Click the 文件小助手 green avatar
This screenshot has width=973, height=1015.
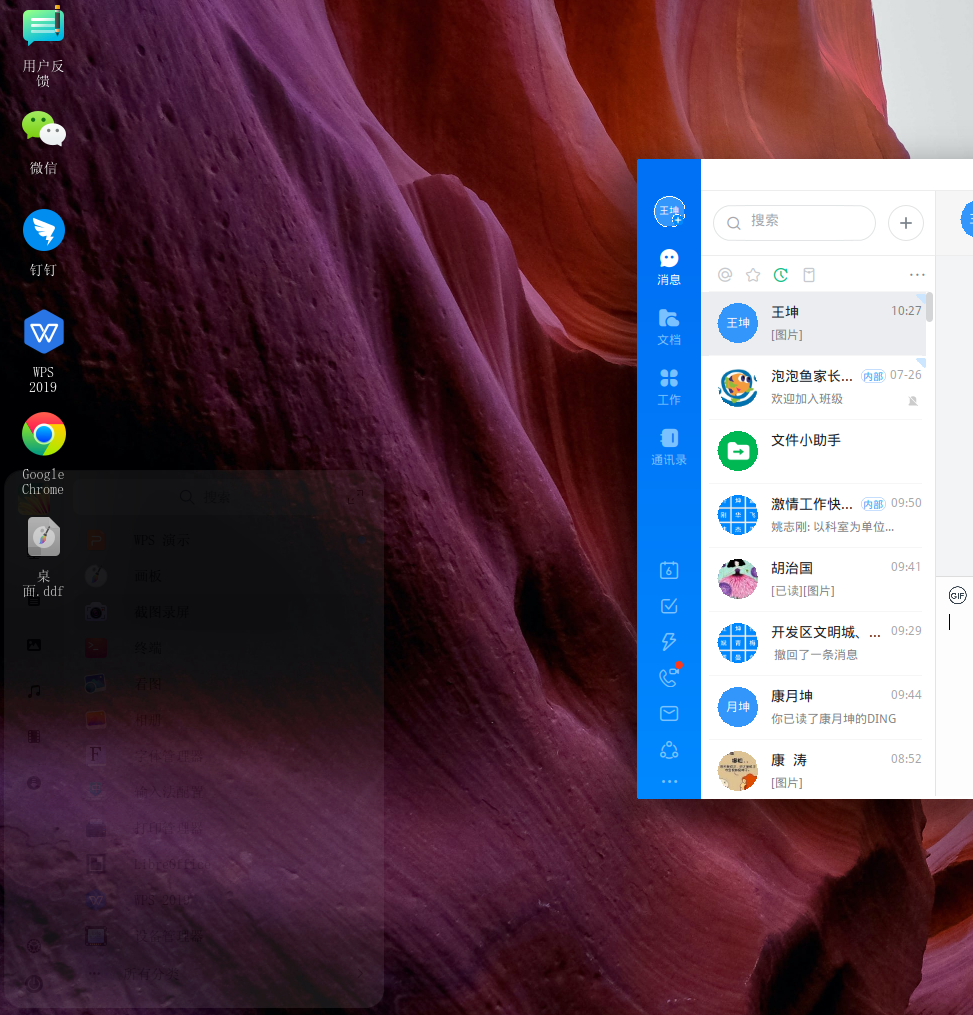pyautogui.click(x=737, y=451)
